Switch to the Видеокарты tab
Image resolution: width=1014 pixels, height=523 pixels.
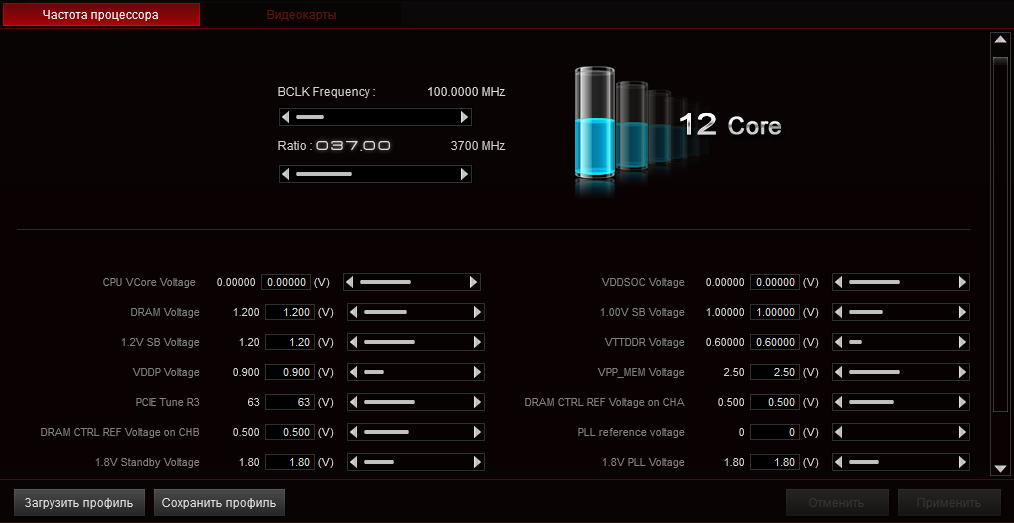coord(301,14)
